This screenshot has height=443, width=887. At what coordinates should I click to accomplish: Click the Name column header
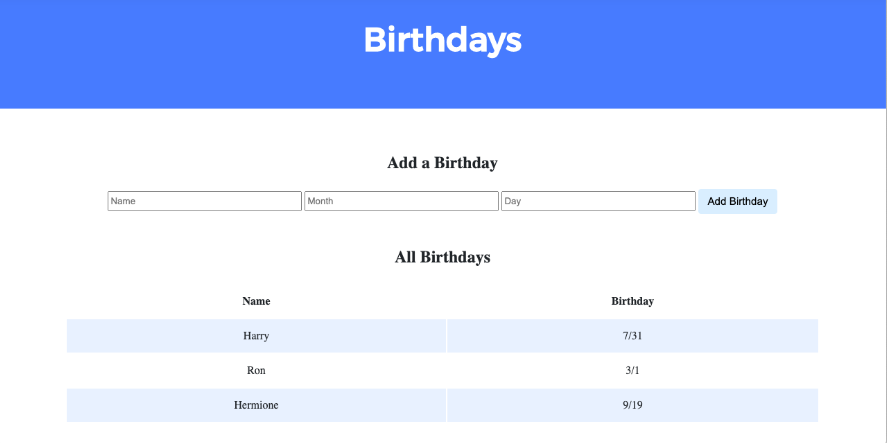[256, 301]
